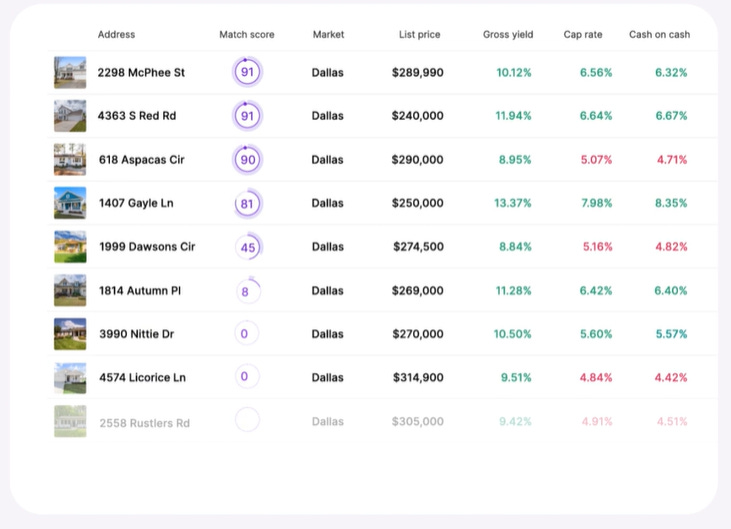Sort by List price column header
Image resolution: width=731 pixels, height=529 pixels.
point(419,34)
